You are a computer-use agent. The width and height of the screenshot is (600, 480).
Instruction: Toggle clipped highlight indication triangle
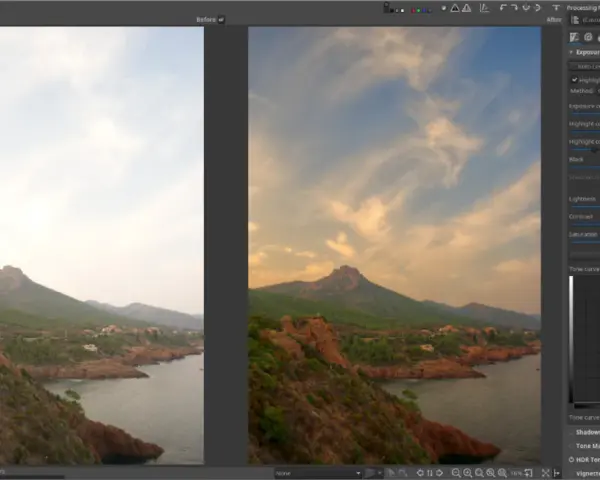click(x=466, y=8)
